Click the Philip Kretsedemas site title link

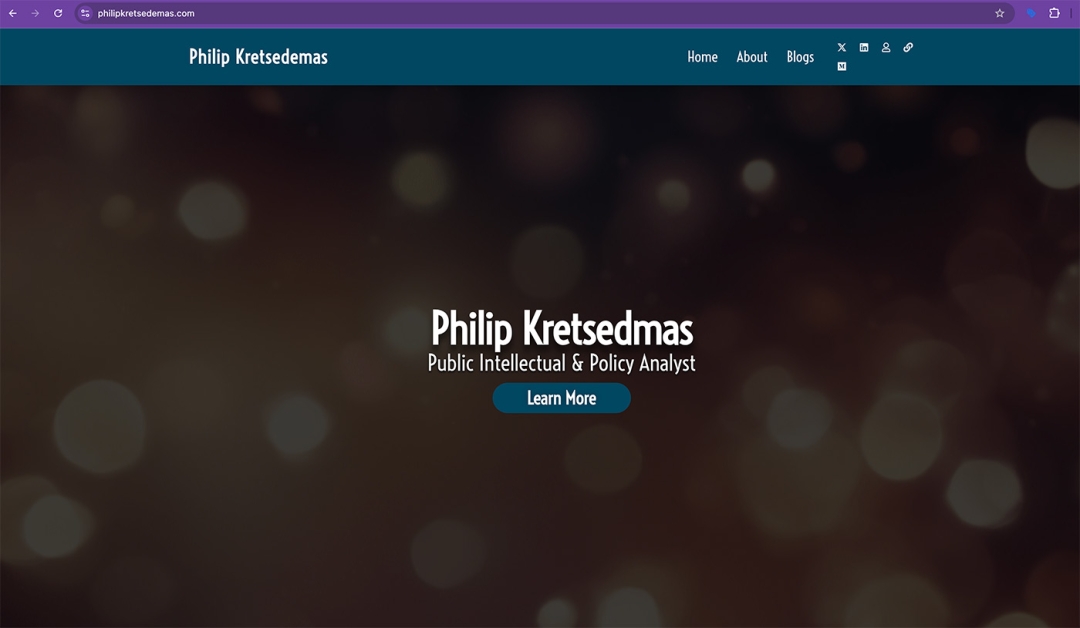(x=258, y=57)
